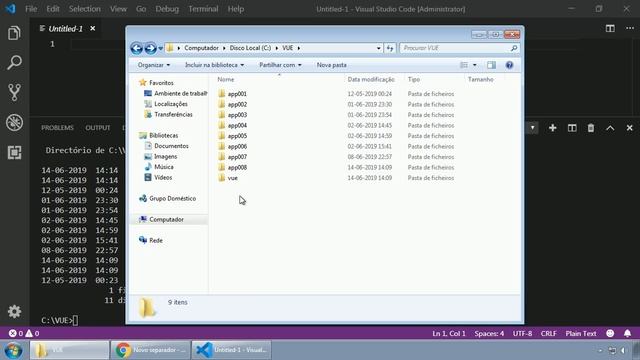Open the Organizar dropdown
The width and height of the screenshot is (640, 360).
(x=154, y=65)
